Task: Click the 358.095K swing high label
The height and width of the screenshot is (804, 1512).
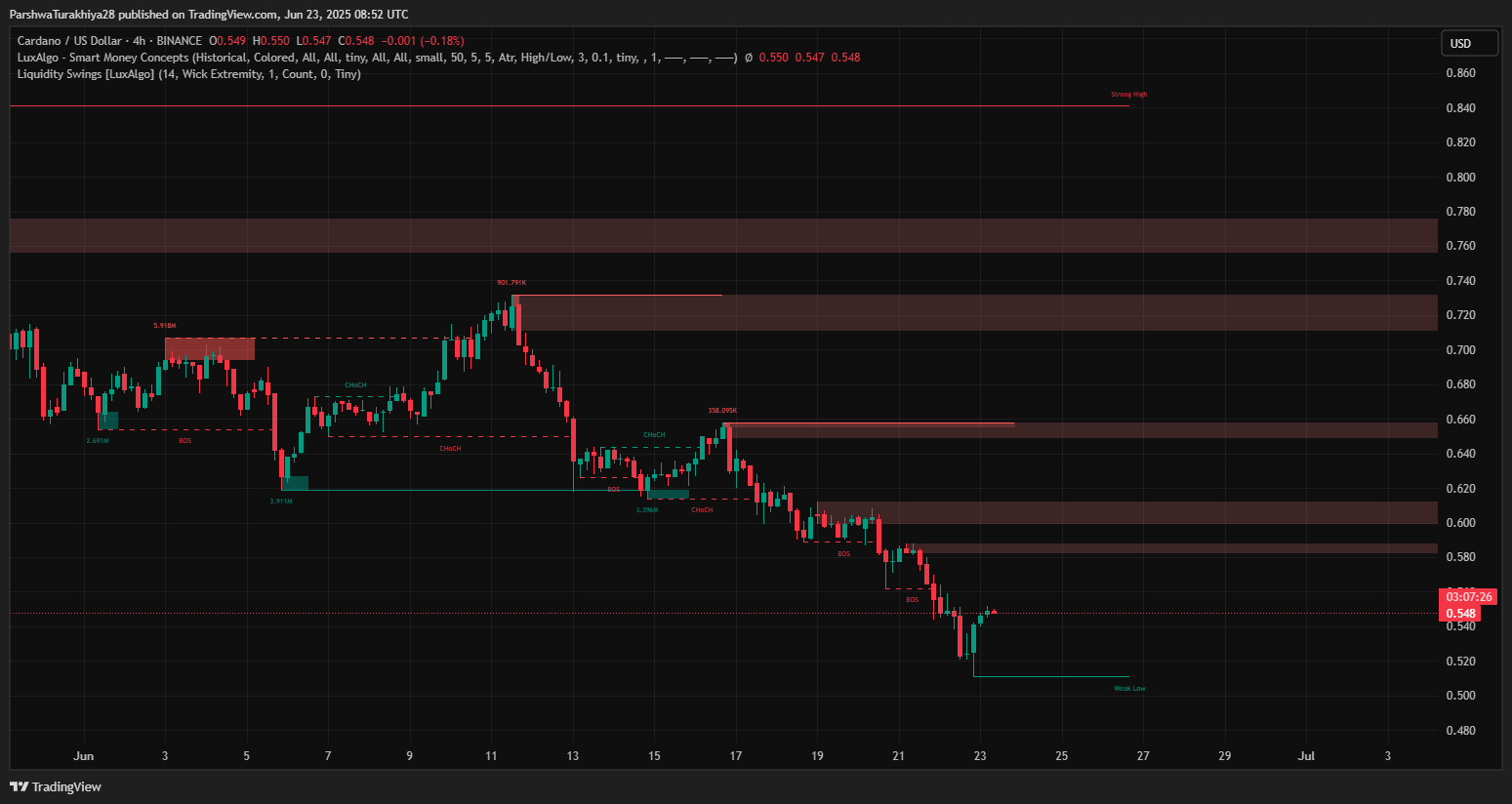Action: pos(722,411)
